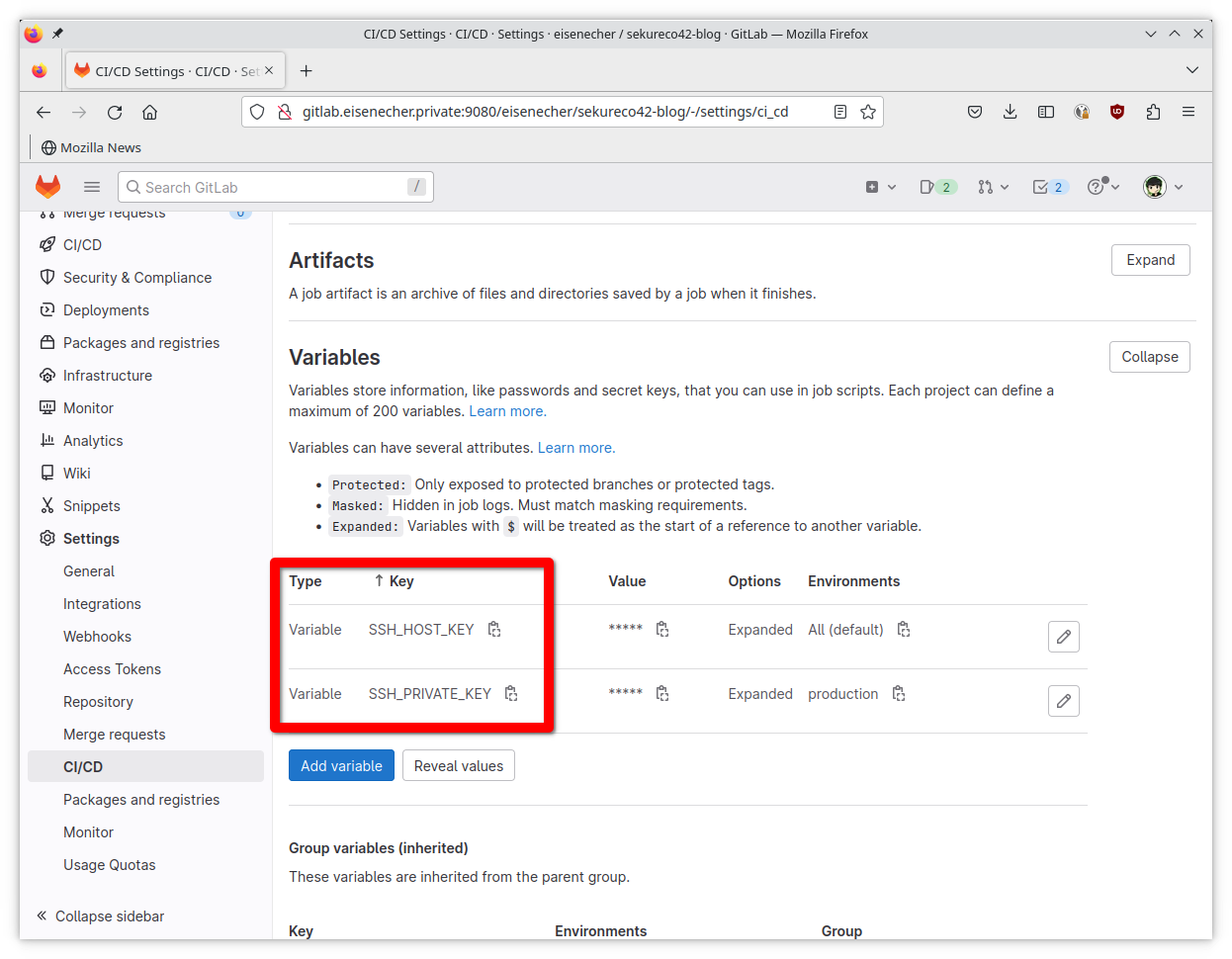Copy the masked value of SSH_HOST_KEY
This screenshot has height=959, width=1232.
point(662,629)
